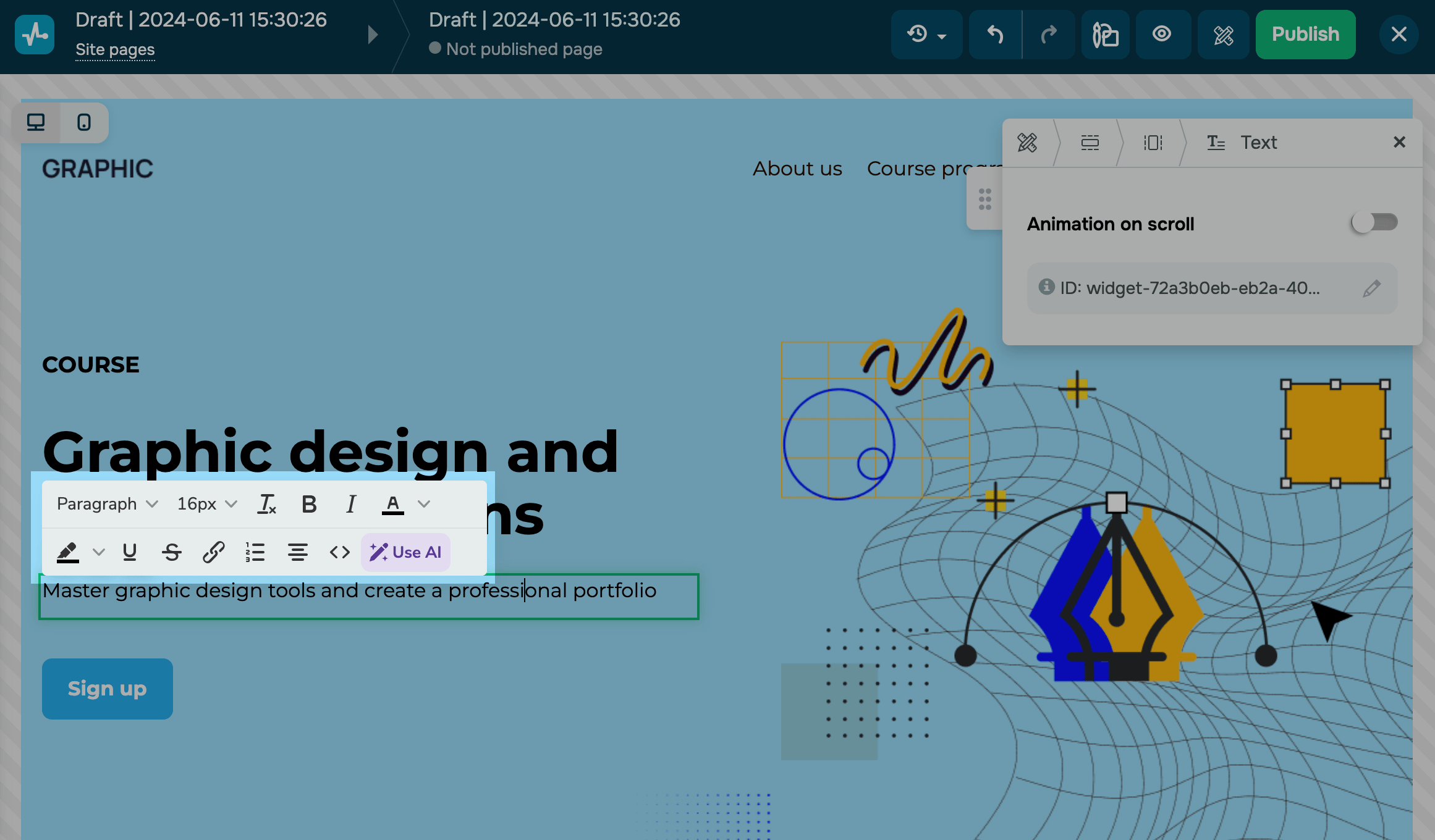Screen dimensions: 1435x840
Task: Toggle Animation on scroll switch
Action: point(1374,222)
